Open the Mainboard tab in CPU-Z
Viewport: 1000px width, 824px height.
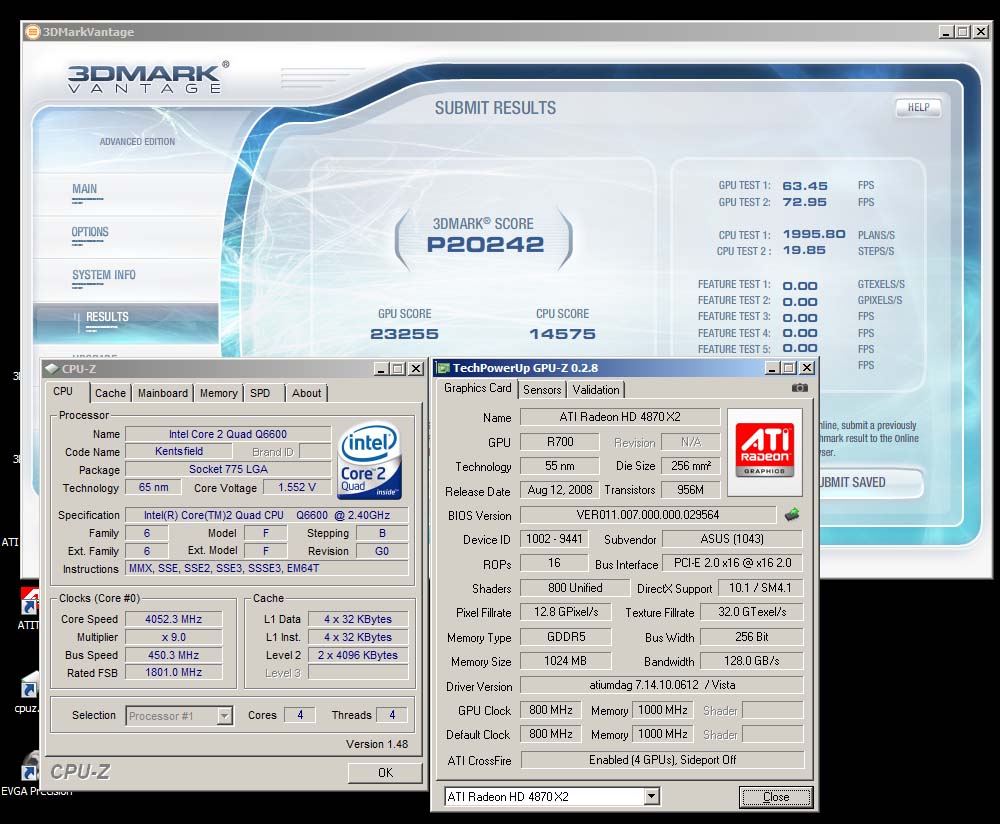tap(163, 393)
